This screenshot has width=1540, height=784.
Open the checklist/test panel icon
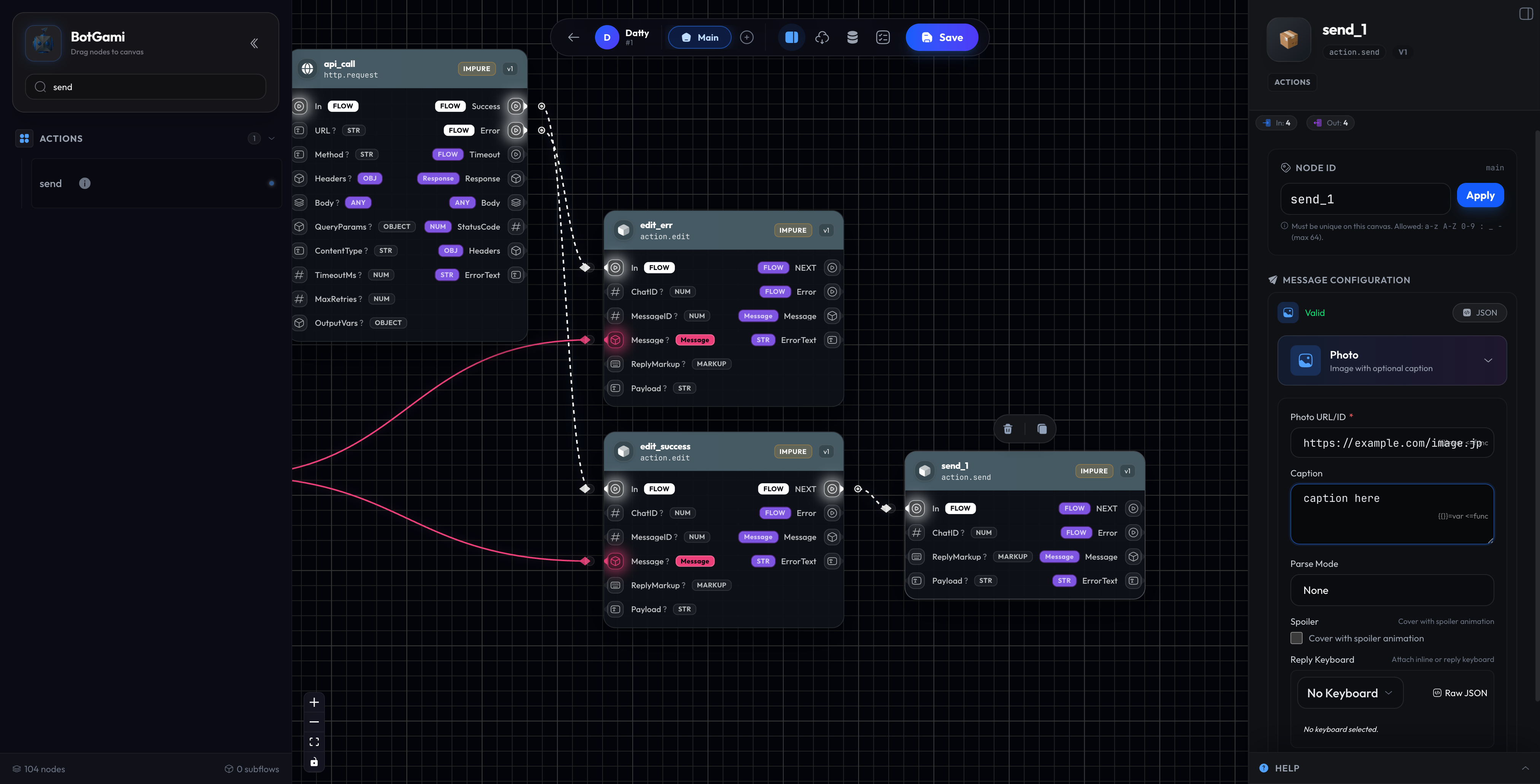[x=882, y=37]
